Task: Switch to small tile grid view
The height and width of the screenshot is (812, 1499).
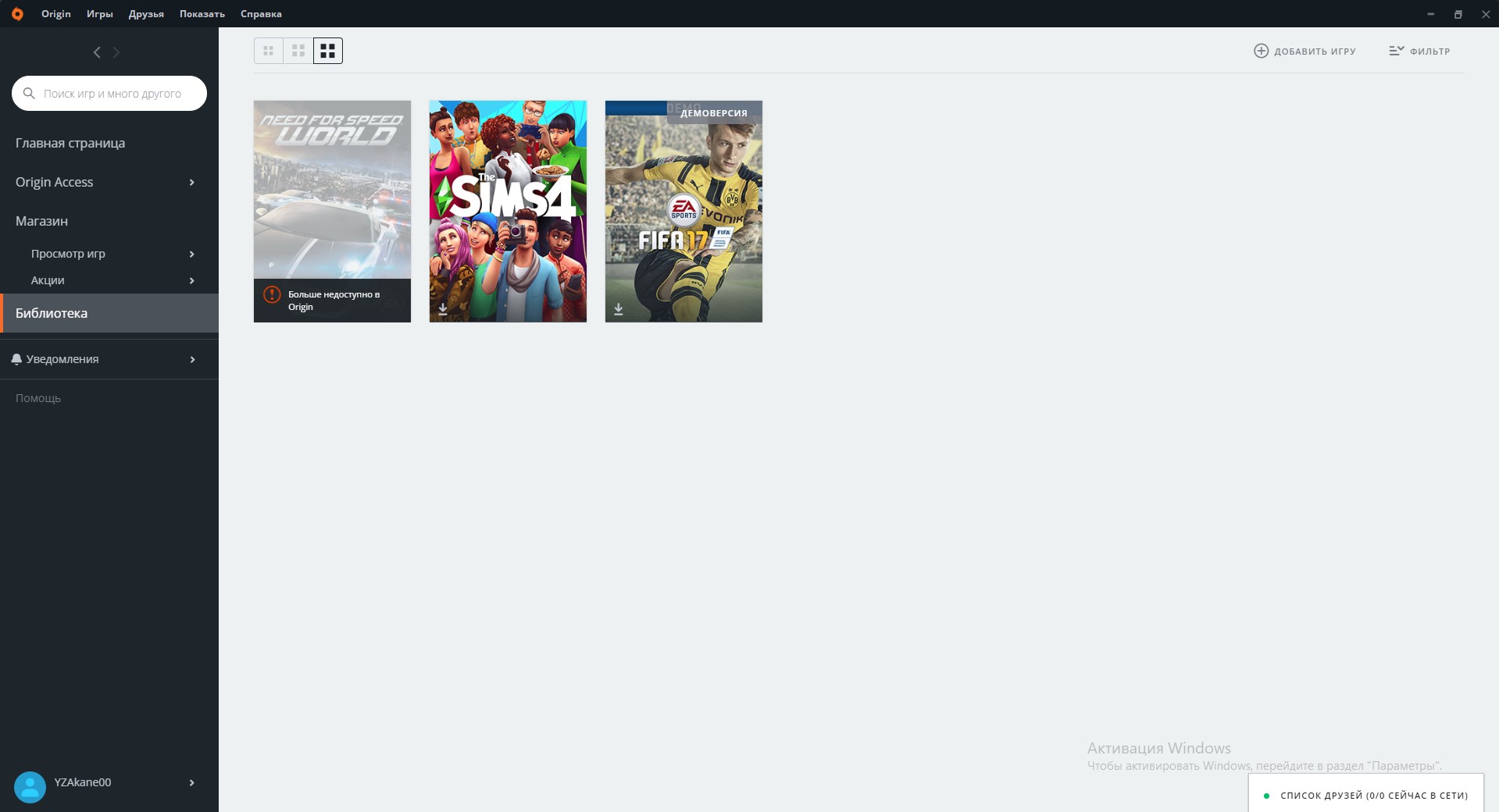Action: (269, 51)
